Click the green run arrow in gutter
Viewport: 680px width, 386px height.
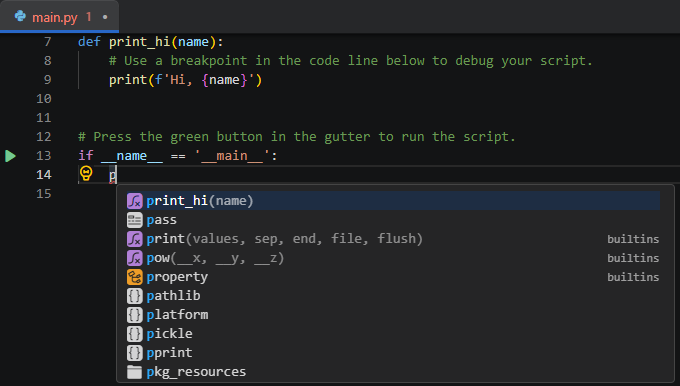[10, 156]
